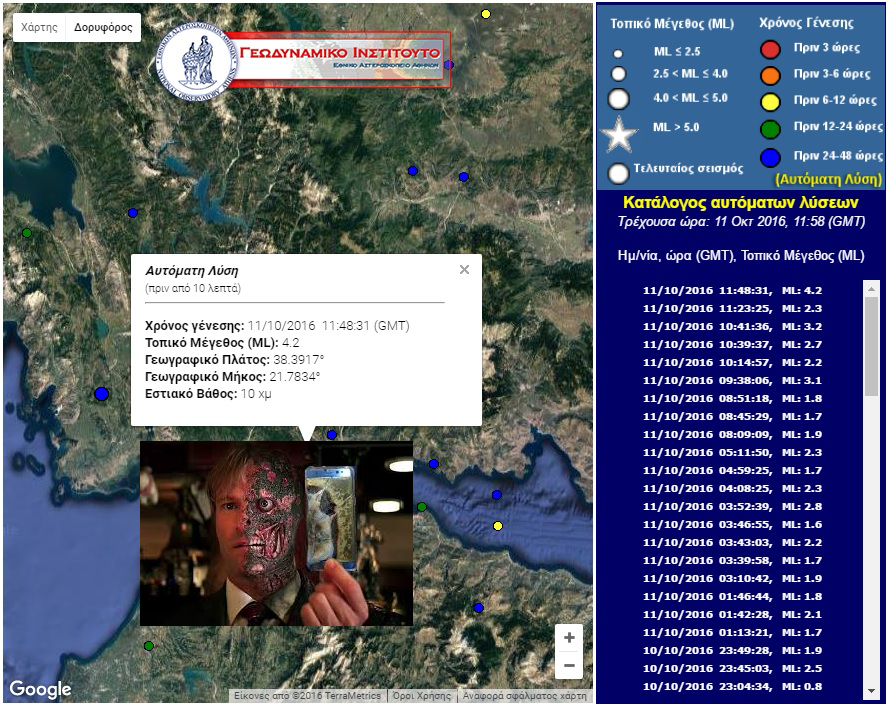889x707 pixels.
Task: Switch to the Χάρτης map view
Action: (40, 28)
